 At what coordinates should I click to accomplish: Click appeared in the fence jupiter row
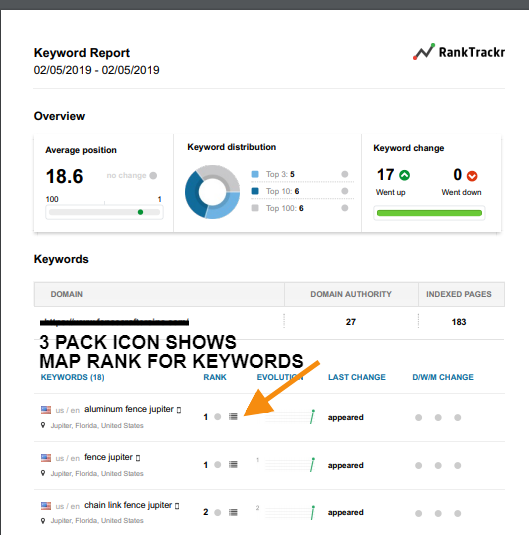pos(345,465)
